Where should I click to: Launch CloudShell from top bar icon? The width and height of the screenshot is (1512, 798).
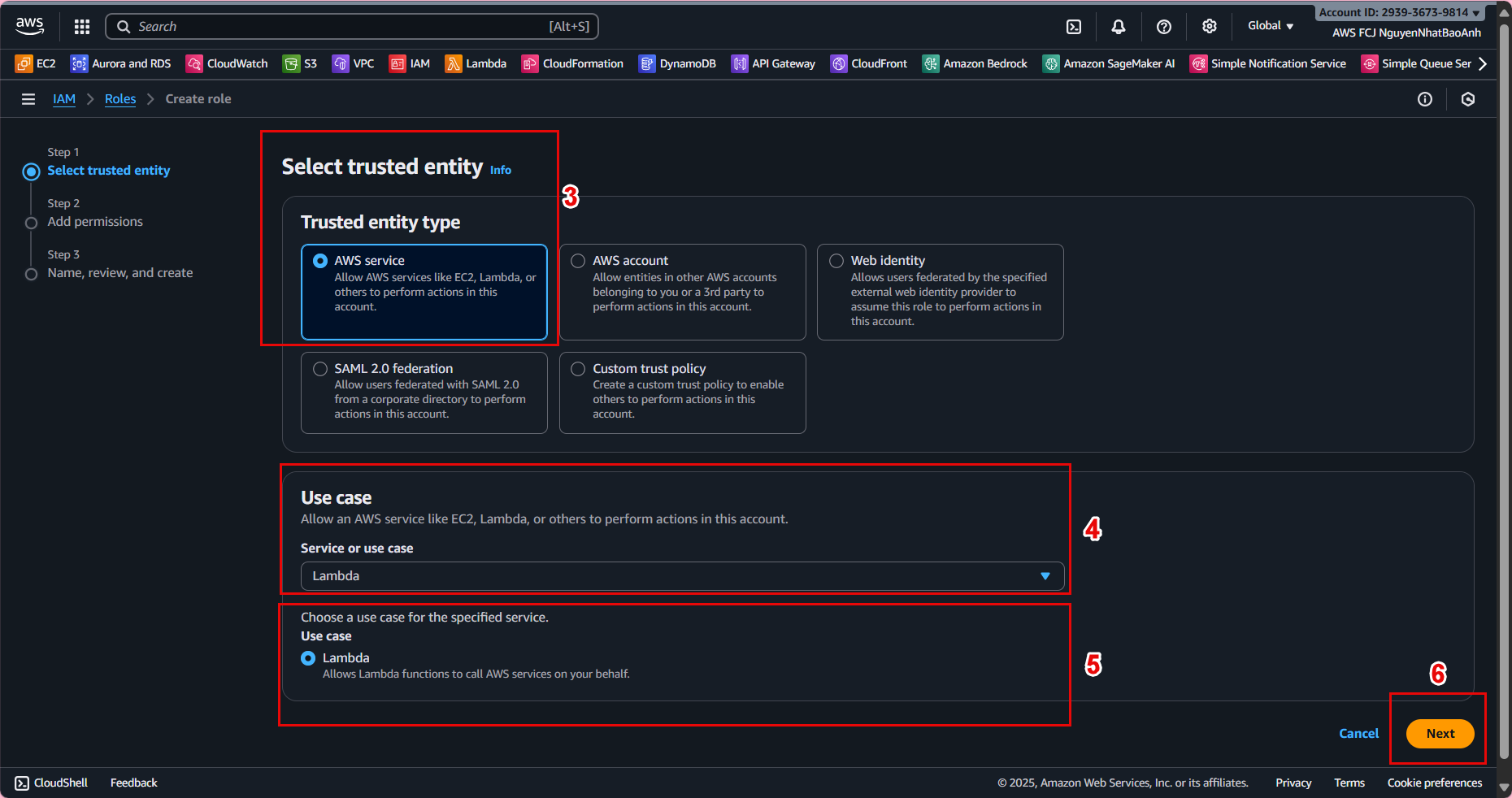point(1074,27)
